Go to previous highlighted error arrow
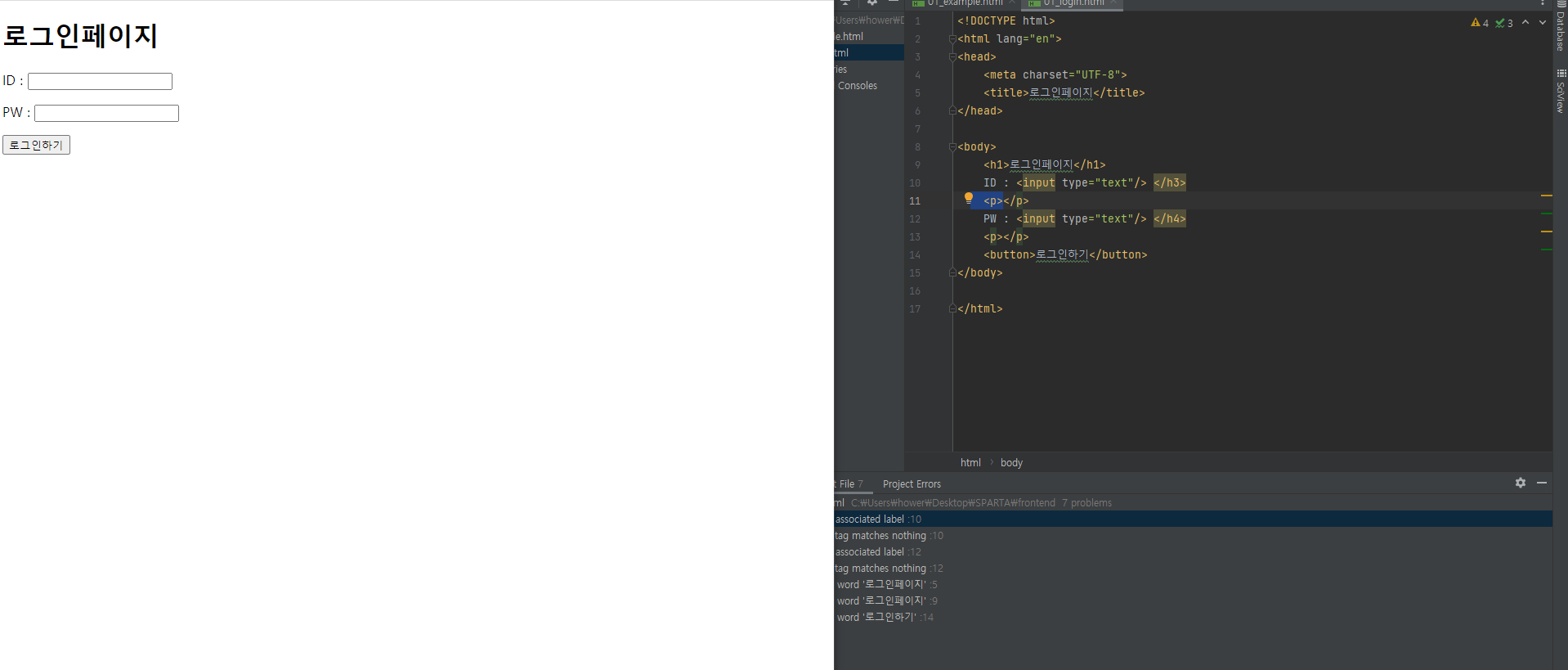Viewport: 1568px width, 670px height. 1525,22
